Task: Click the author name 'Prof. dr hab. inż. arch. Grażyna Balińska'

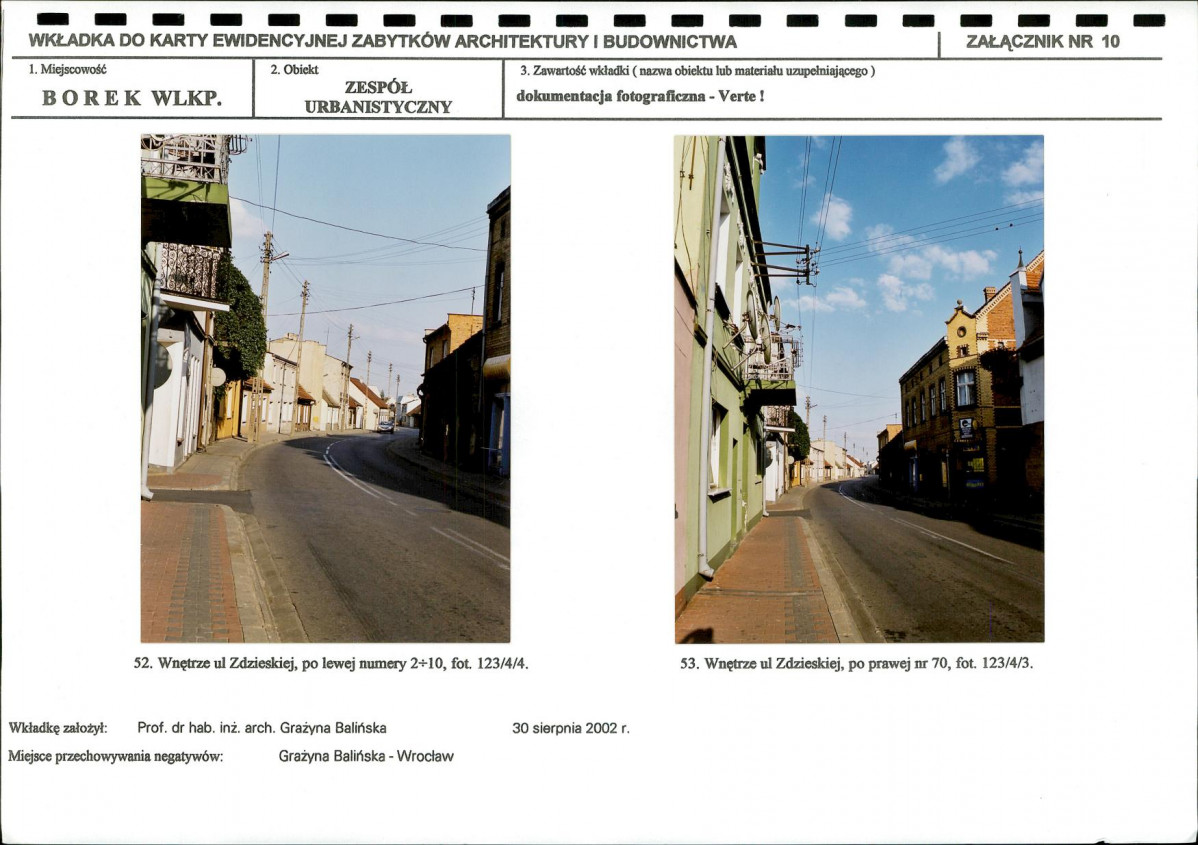Action: pyautogui.click(x=262, y=728)
